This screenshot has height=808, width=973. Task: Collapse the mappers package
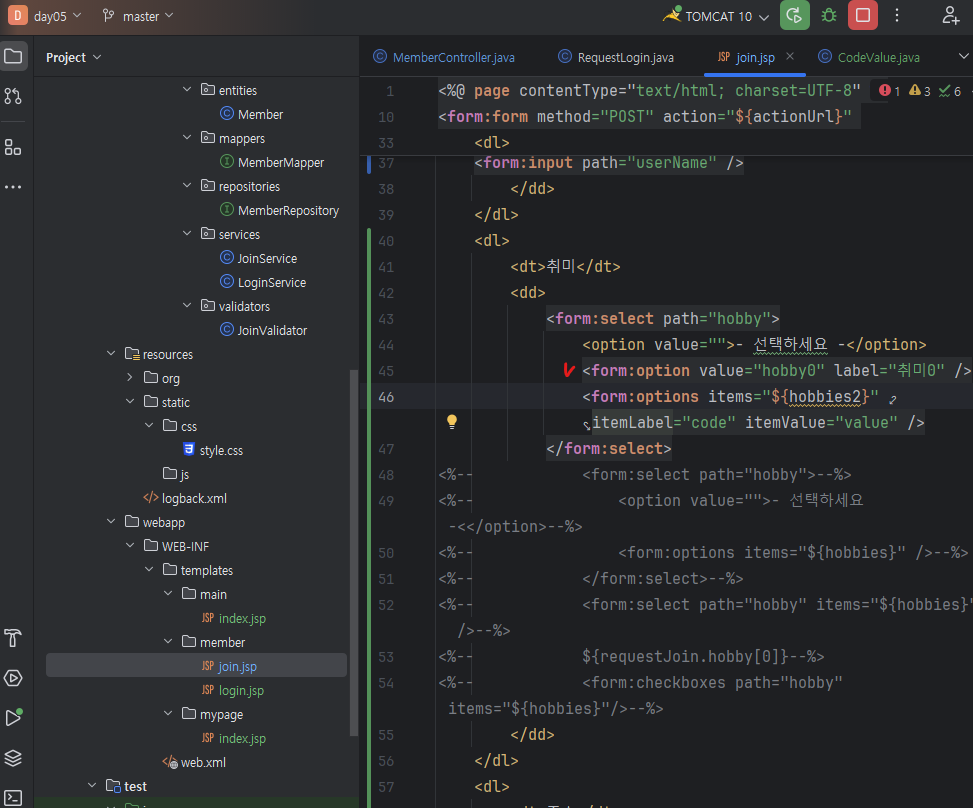(187, 137)
